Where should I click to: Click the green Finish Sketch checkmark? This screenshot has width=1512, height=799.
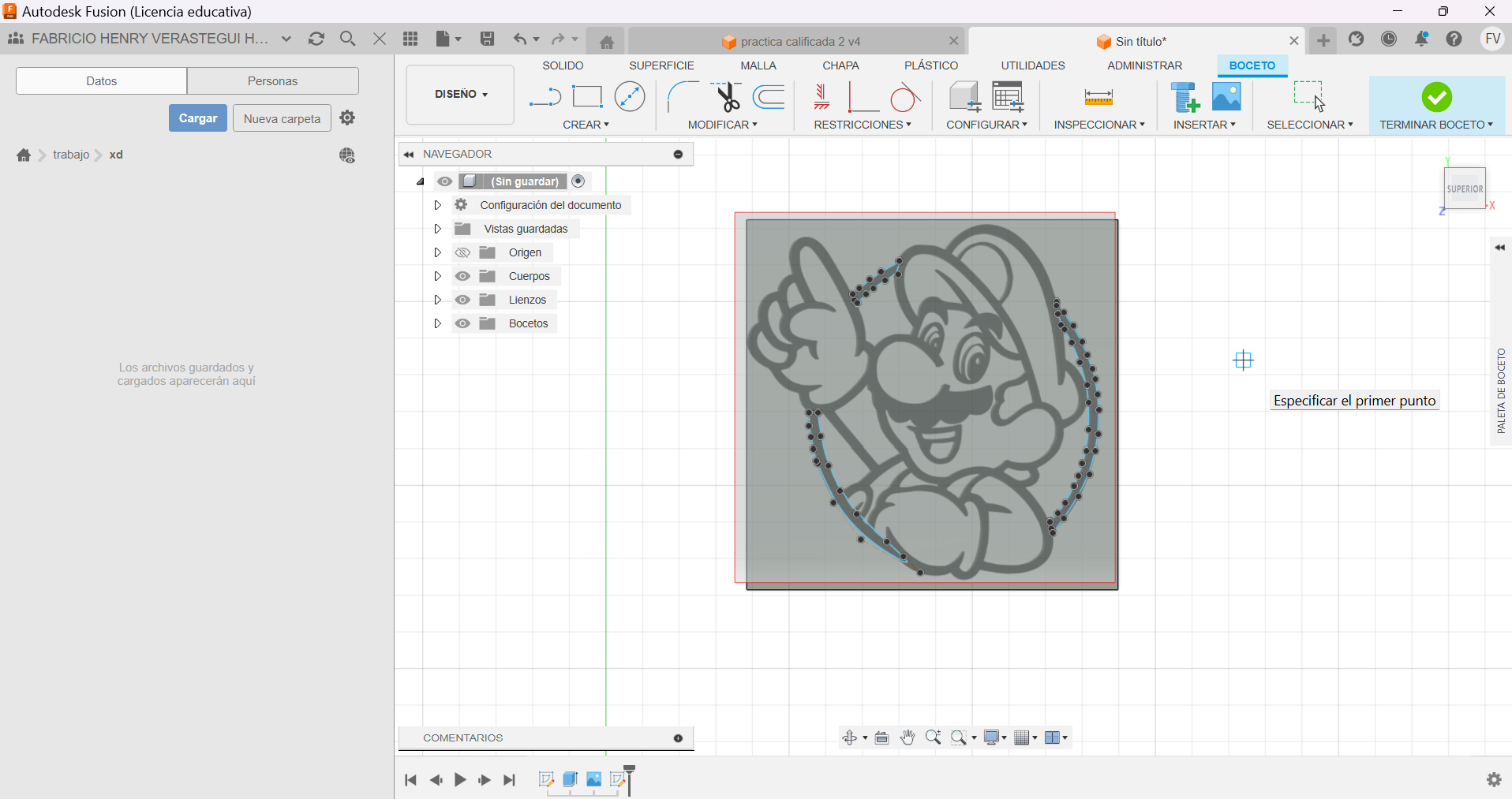1436,97
